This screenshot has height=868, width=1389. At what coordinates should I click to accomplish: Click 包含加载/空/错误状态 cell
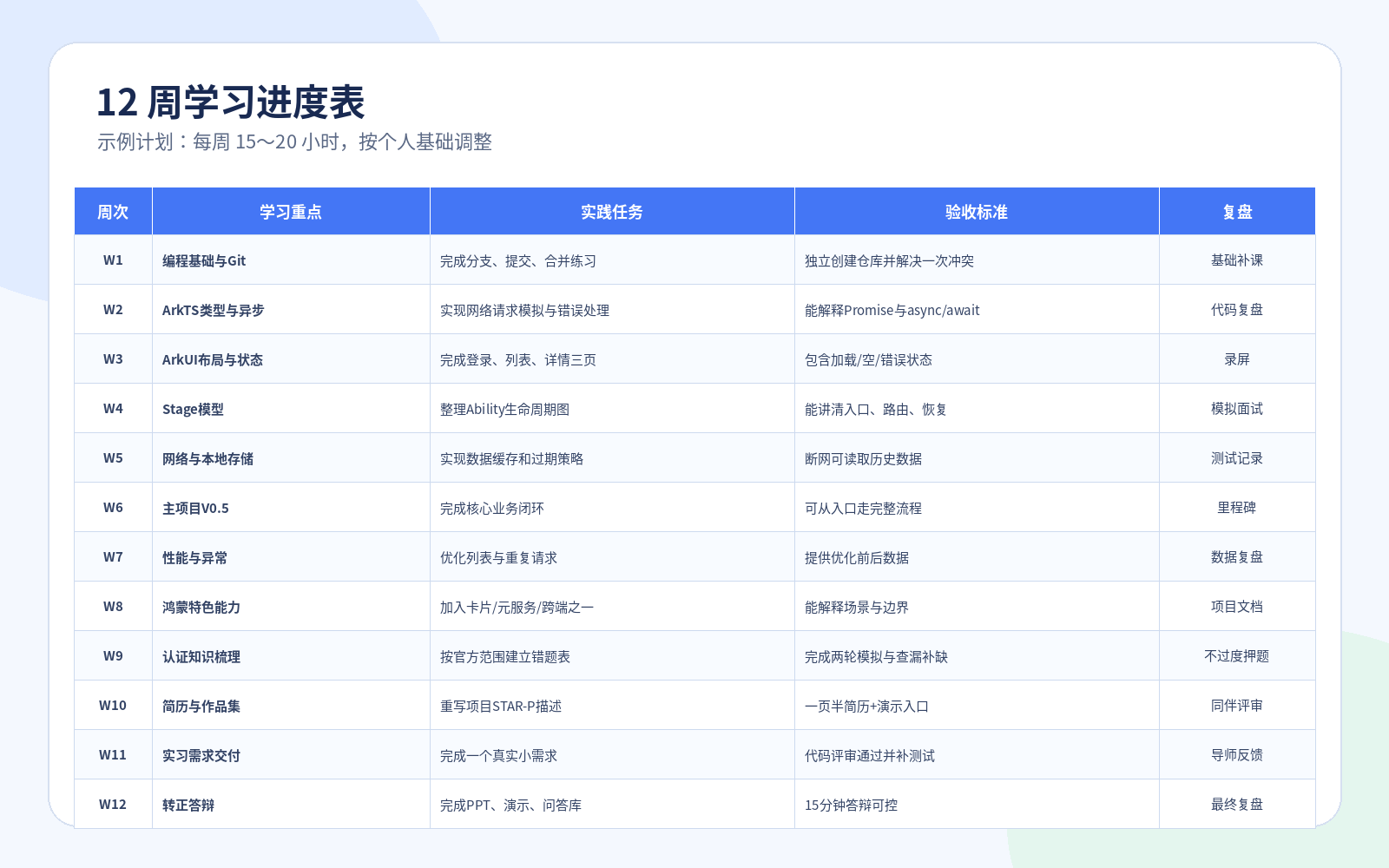click(x=977, y=358)
